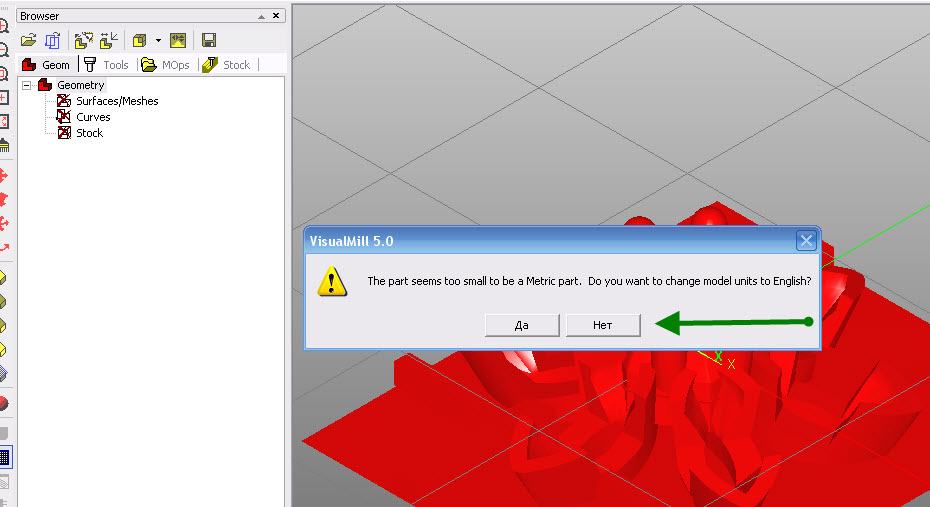Click the geometry icon with double arrows
Screen dimensions: 930x507
109,40
